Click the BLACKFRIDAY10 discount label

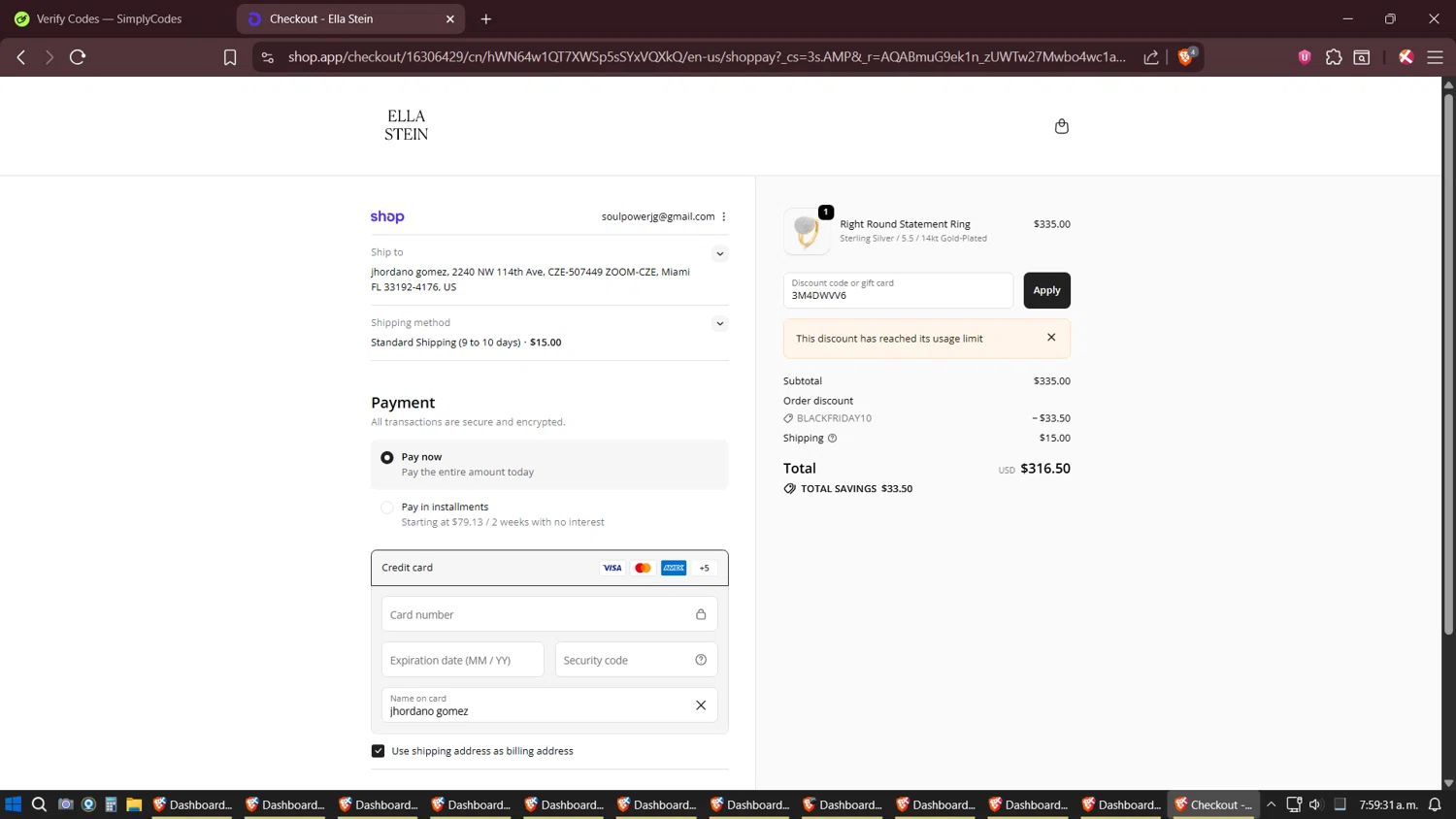tap(834, 418)
